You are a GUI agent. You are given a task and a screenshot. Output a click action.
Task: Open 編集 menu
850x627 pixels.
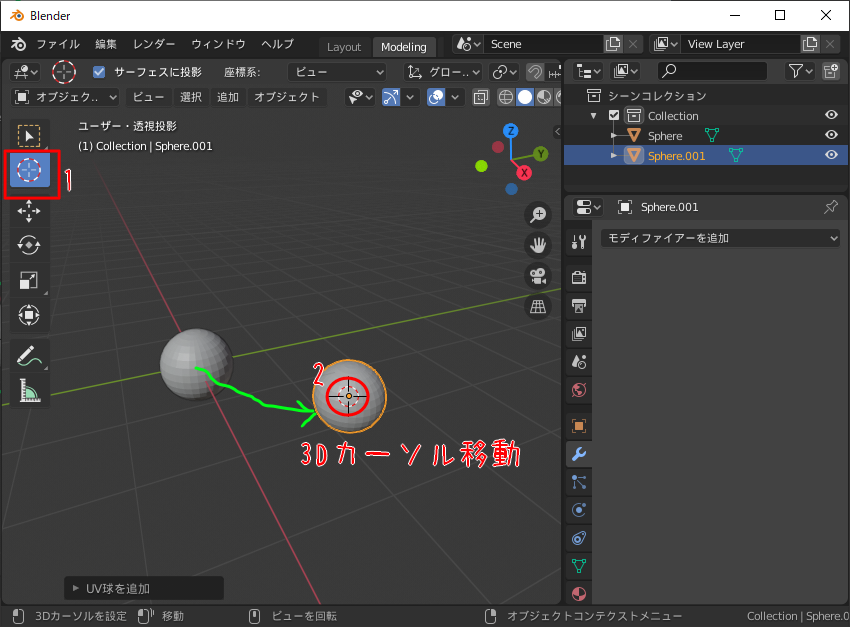click(106, 44)
